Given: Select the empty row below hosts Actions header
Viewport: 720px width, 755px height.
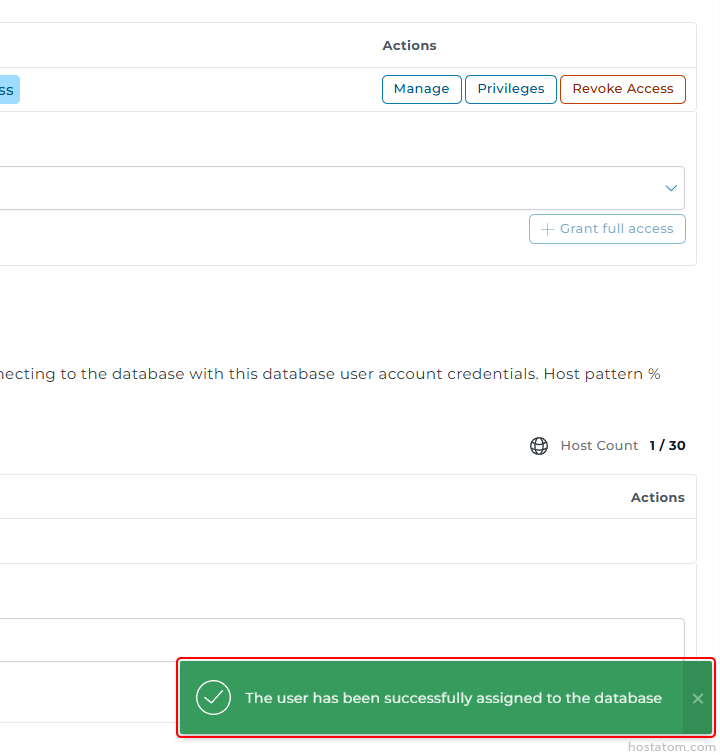Looking at the screenshot, I should tap(347, 541).
